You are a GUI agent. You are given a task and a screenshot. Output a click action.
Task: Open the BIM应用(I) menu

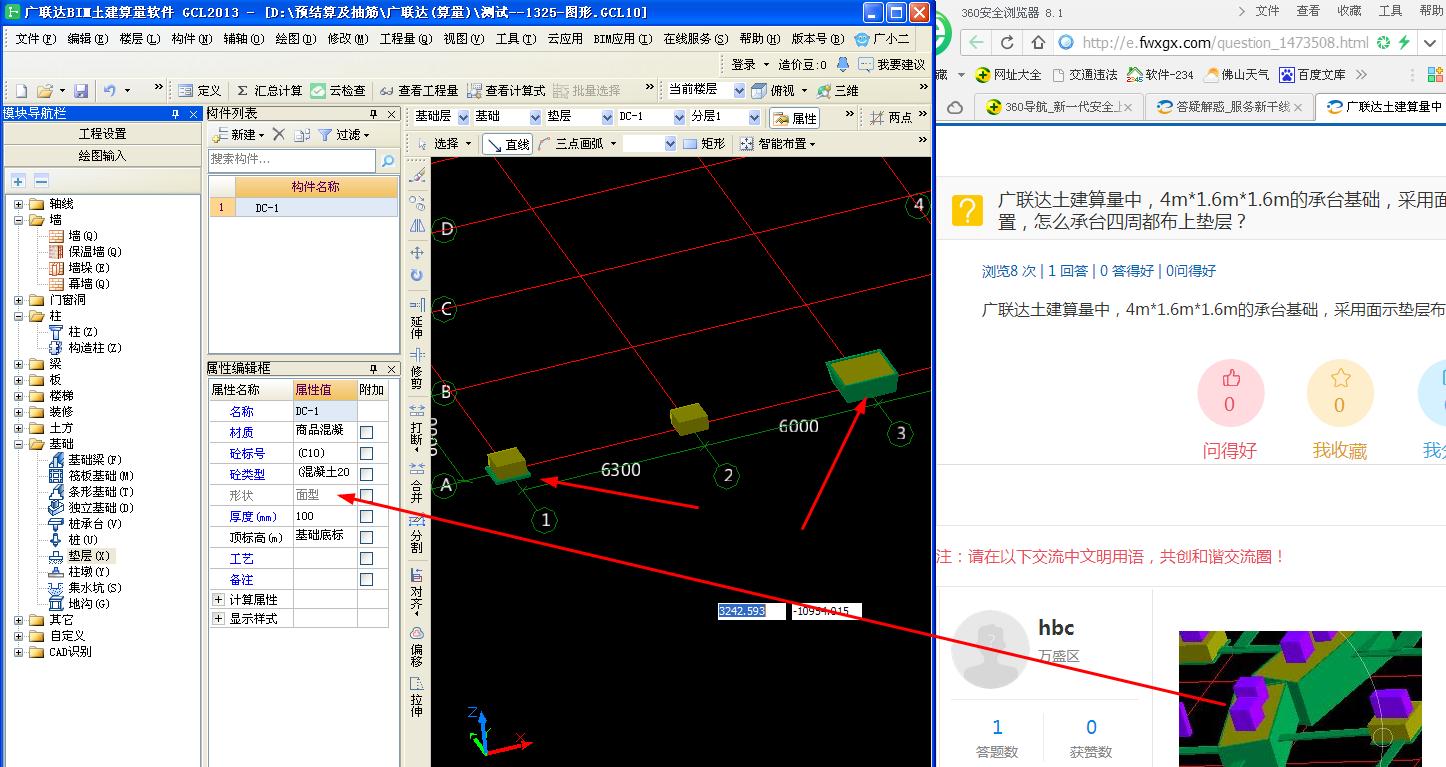[x=622, y=39]
